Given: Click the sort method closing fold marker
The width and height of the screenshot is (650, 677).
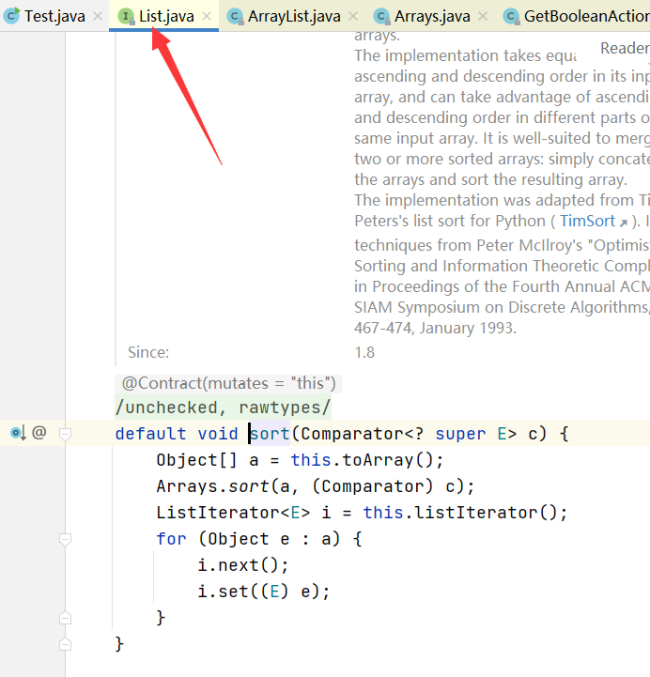Looking at the screenshot, I should (65, 644).
